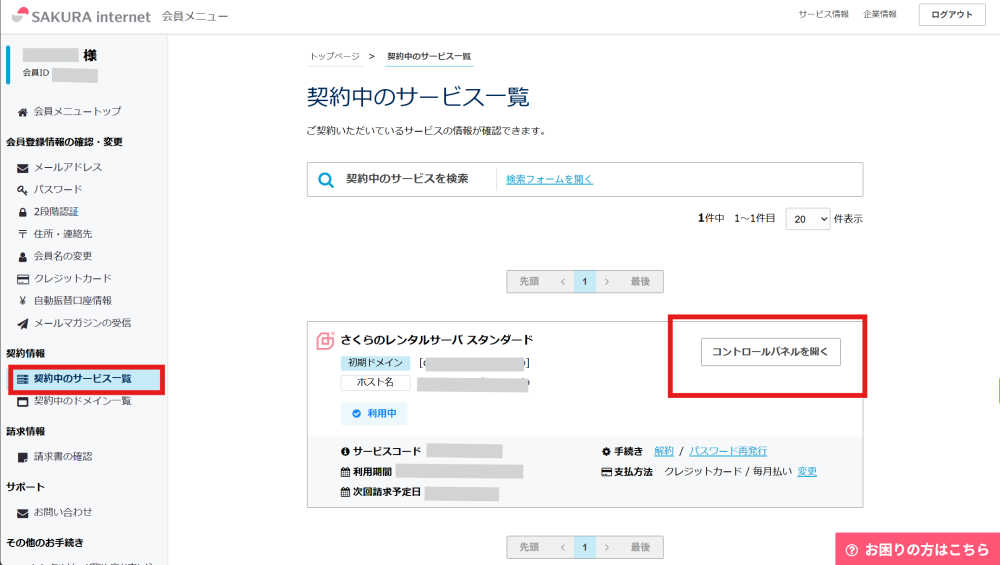
Task: Click the list icon beside 契約中のサービス一覧
Action: [x=22, y=379]
